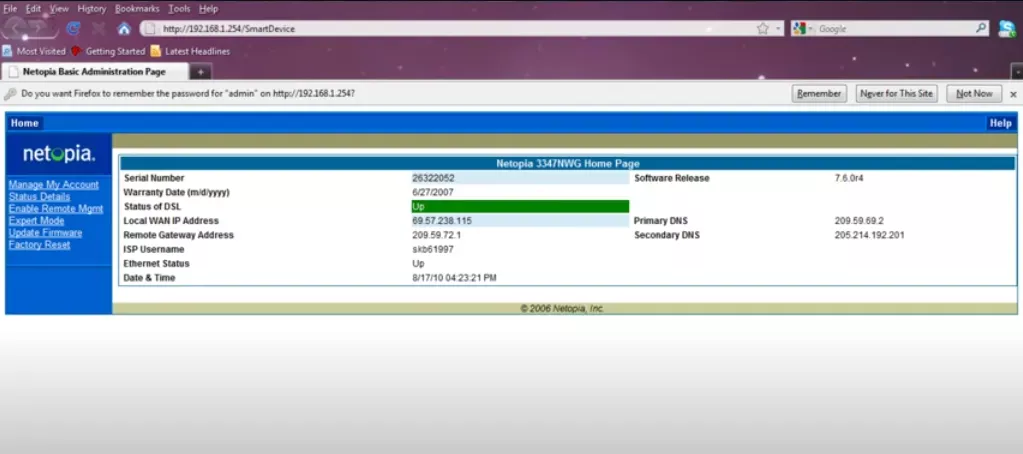The height and width of the screenshot is (454, 1023).
Task: Open the View menu
Action: pyautogui.click(x=59, y=9)
